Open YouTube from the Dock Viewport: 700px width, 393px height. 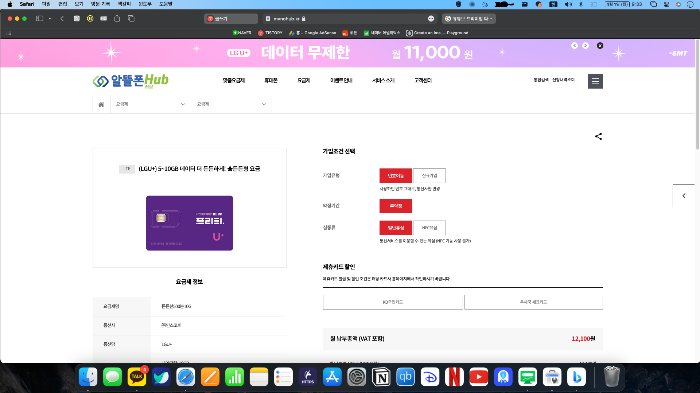[x=479, y=377]
